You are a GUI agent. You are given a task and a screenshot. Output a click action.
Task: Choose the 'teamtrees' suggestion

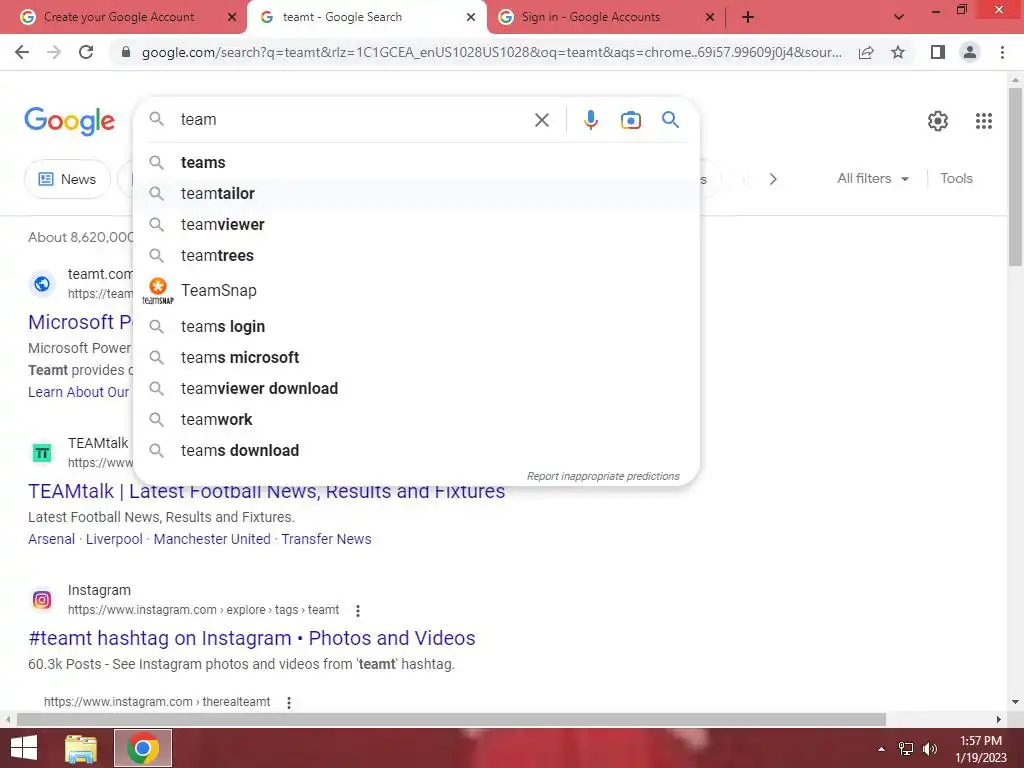tap(416, 255)
